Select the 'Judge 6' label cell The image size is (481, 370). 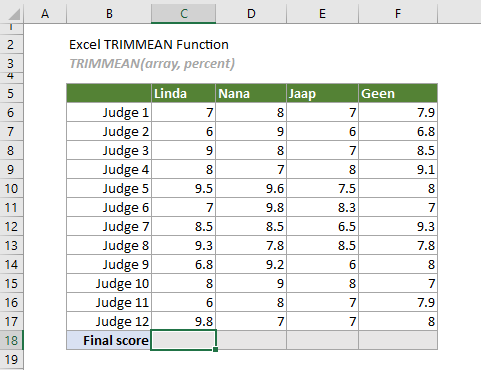click(x=109, y=207)
